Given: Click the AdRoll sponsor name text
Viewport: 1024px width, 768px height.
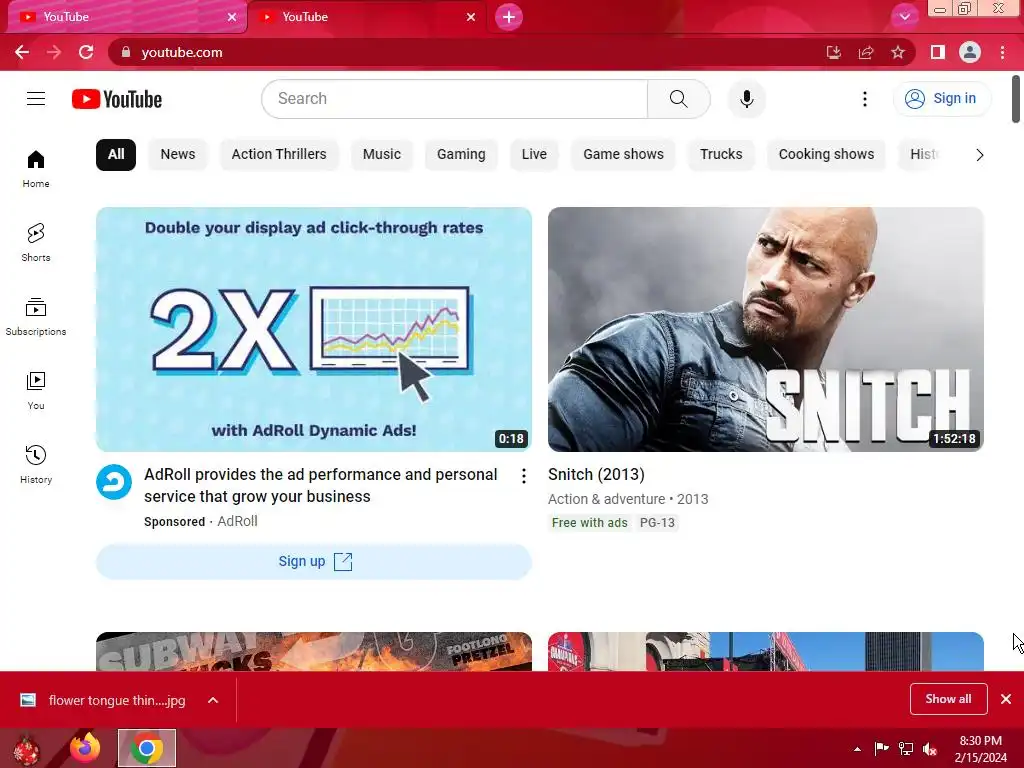Looking at the screenshot, I should click(237, 521).
